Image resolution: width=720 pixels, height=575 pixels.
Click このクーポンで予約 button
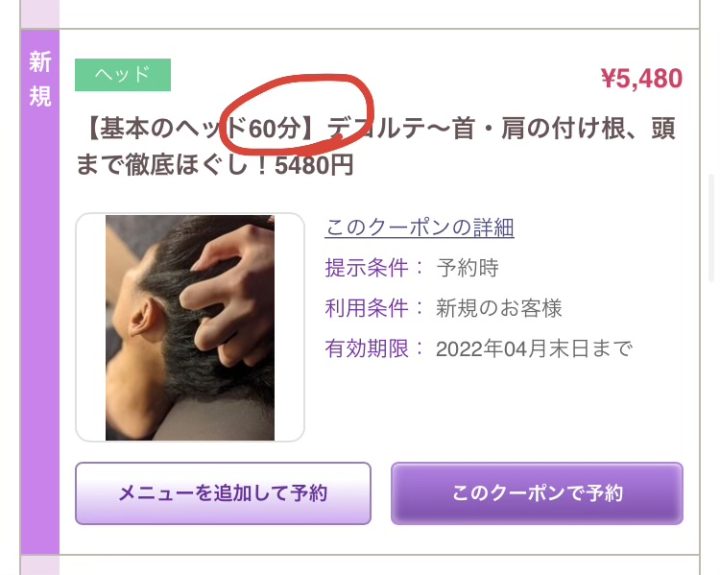point(537,493)
